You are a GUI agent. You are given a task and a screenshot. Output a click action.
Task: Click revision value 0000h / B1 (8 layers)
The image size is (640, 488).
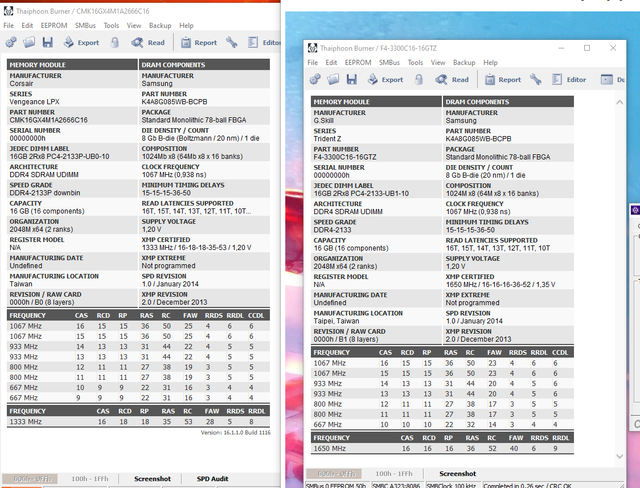coord(346,339)
